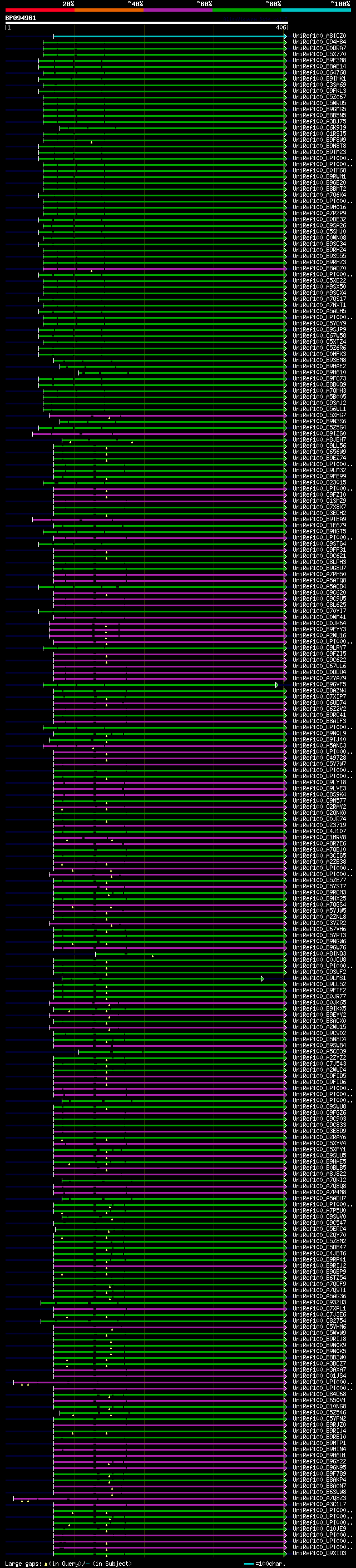Click the green ~80% identity legend segment
This screenshot has width=356, height=1568.
(x=247, y=10)
